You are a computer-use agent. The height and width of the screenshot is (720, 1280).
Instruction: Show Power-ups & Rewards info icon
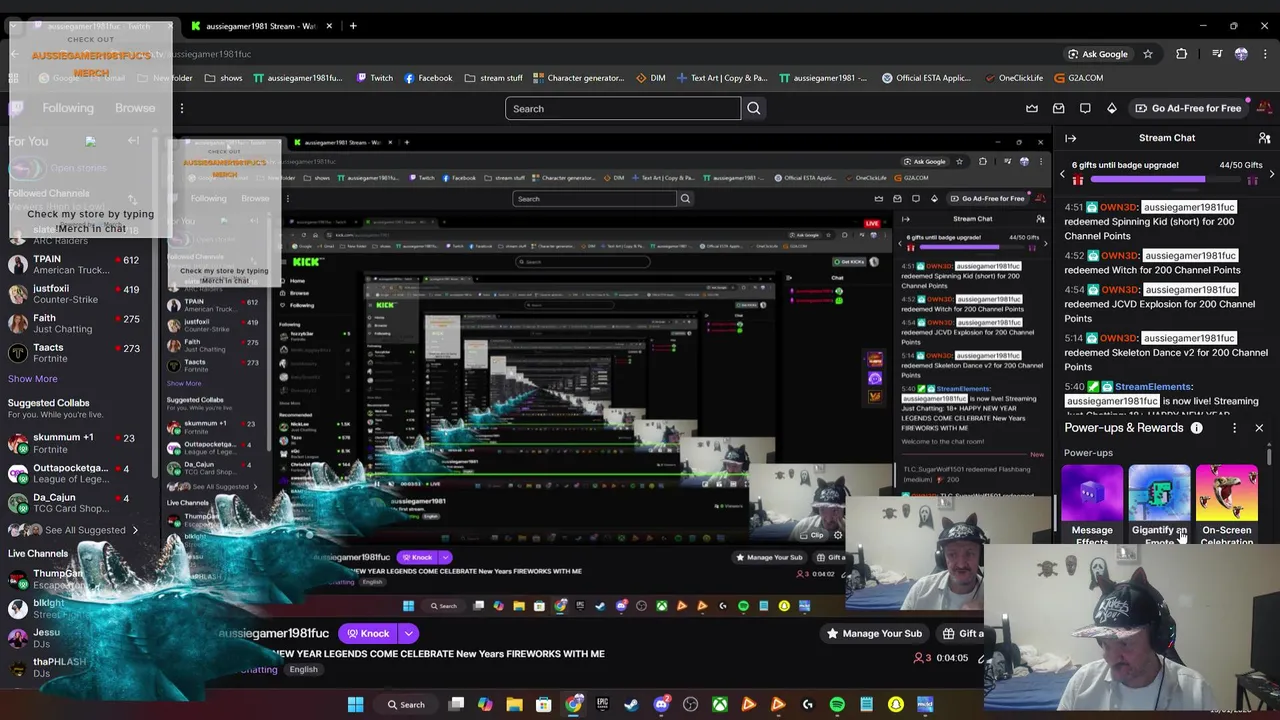1196,428
